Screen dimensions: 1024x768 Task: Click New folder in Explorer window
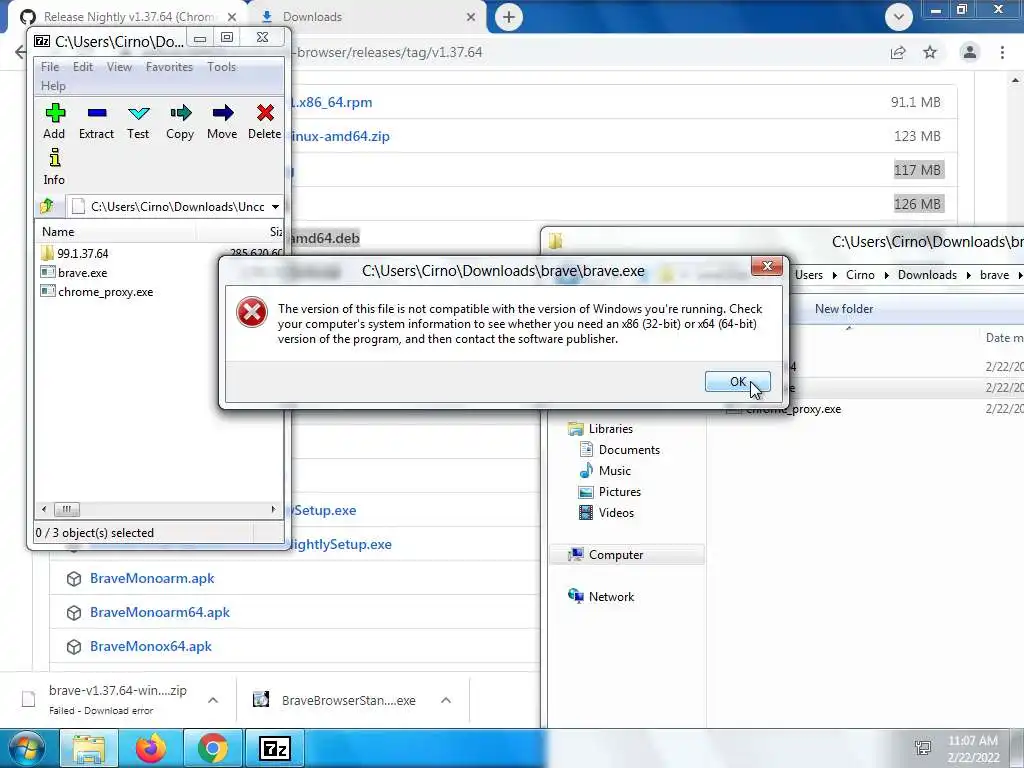844,309
